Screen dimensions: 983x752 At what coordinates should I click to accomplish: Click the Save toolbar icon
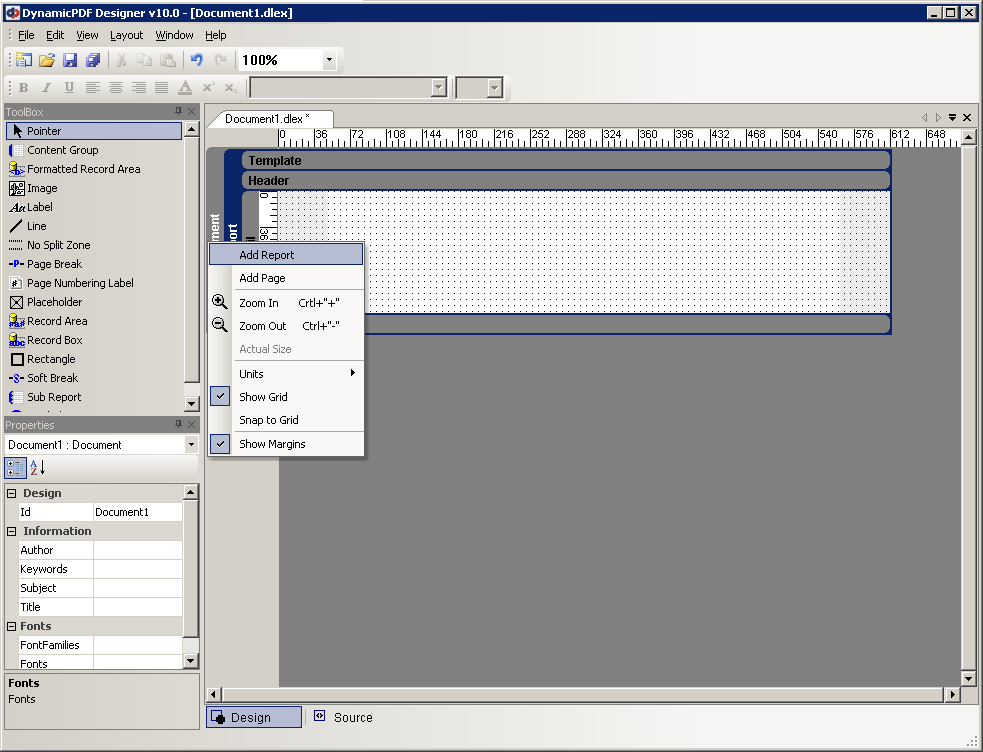70,60
